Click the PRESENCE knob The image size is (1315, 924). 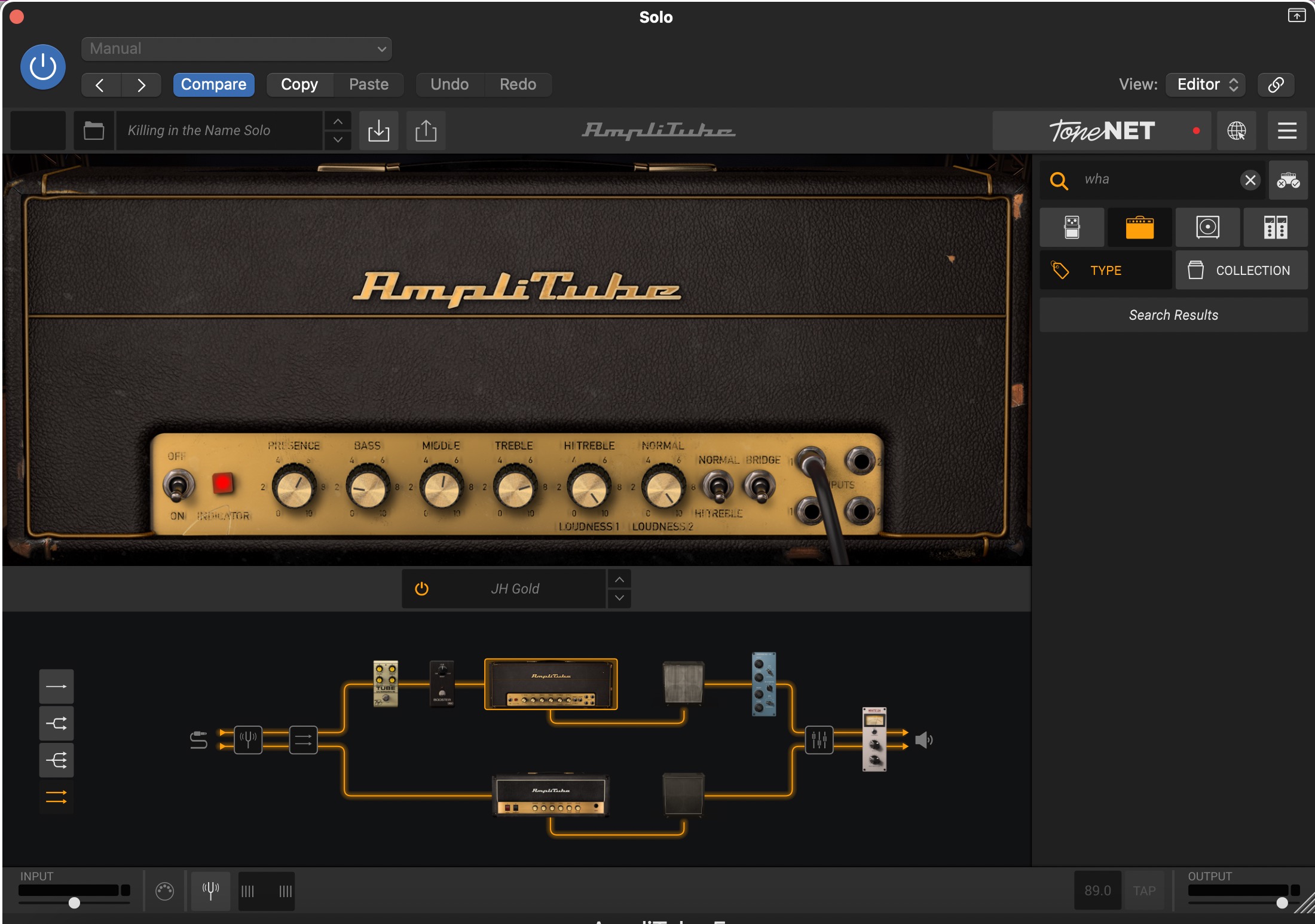pos(294,488)
